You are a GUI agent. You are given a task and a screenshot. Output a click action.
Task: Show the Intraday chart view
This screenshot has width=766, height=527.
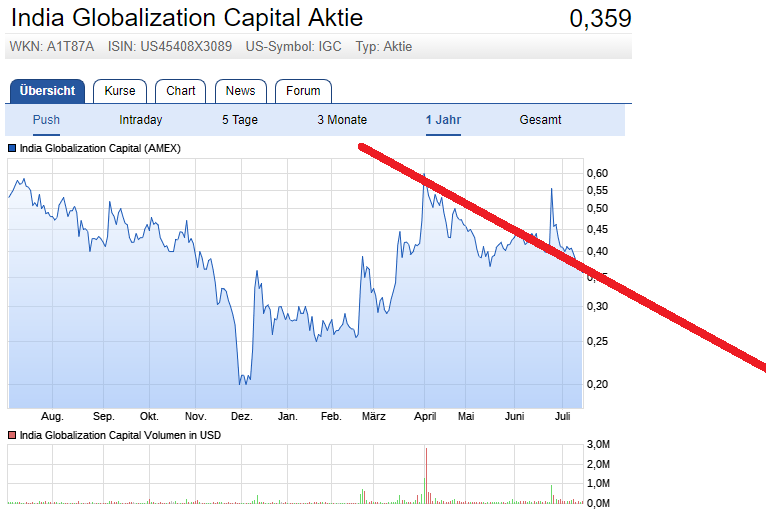pos(141,120)
